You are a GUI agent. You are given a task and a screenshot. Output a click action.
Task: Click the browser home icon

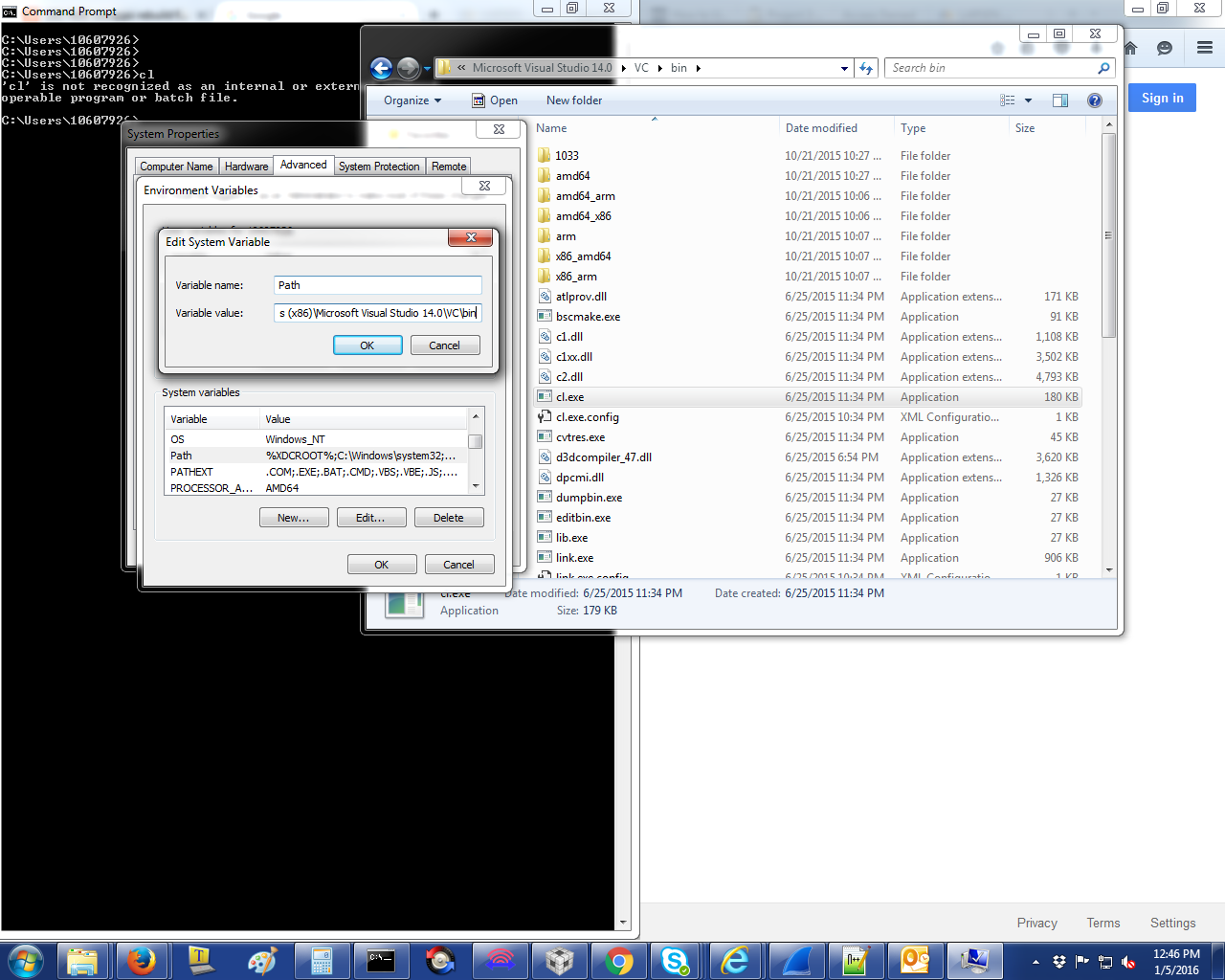pos(1130,48)
